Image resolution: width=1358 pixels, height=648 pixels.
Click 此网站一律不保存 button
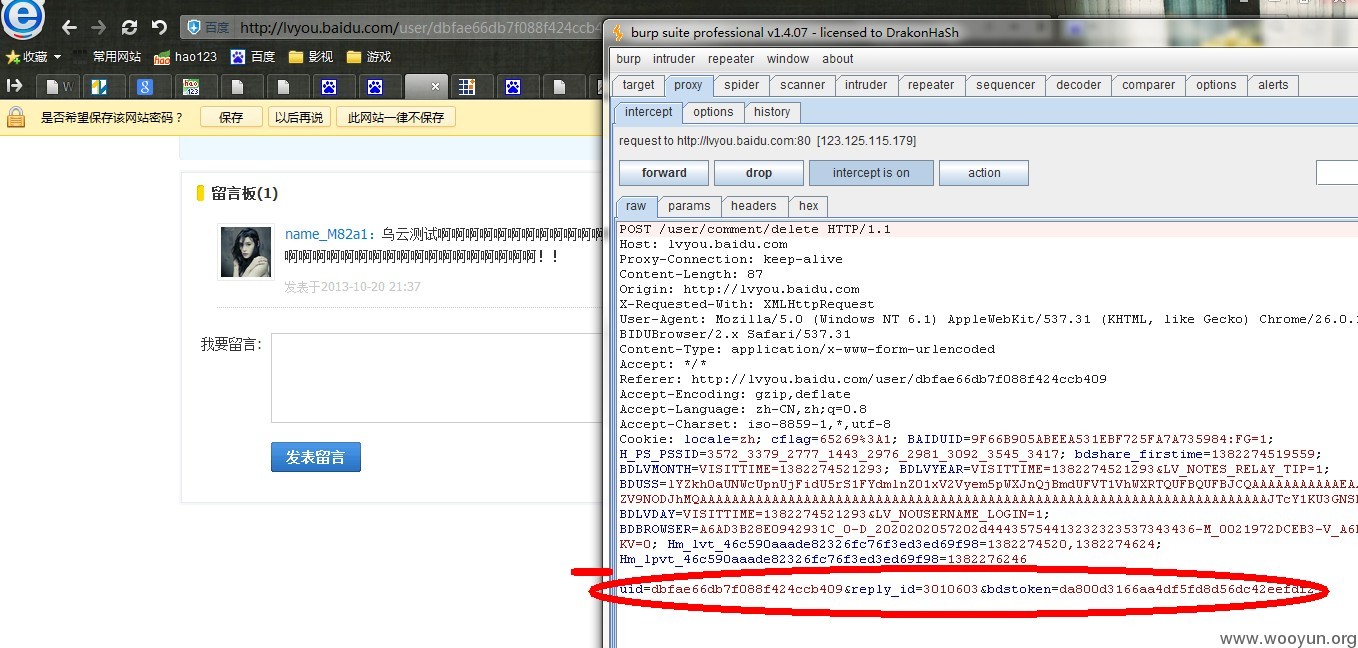396,117
